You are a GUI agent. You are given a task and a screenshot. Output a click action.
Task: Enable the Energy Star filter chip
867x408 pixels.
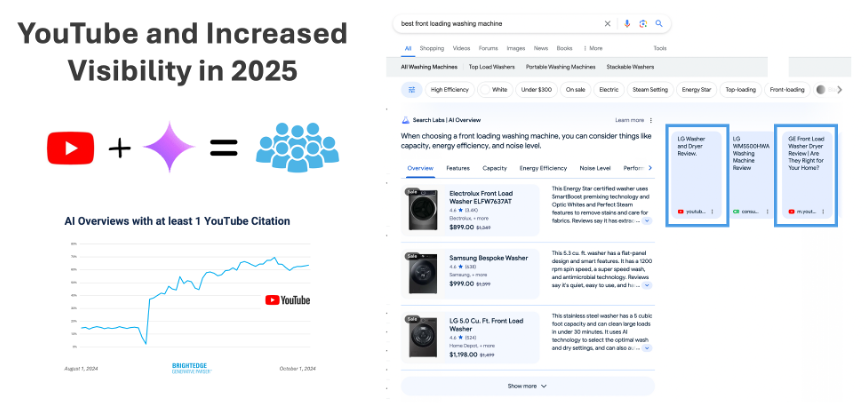[x=696, y=90]
